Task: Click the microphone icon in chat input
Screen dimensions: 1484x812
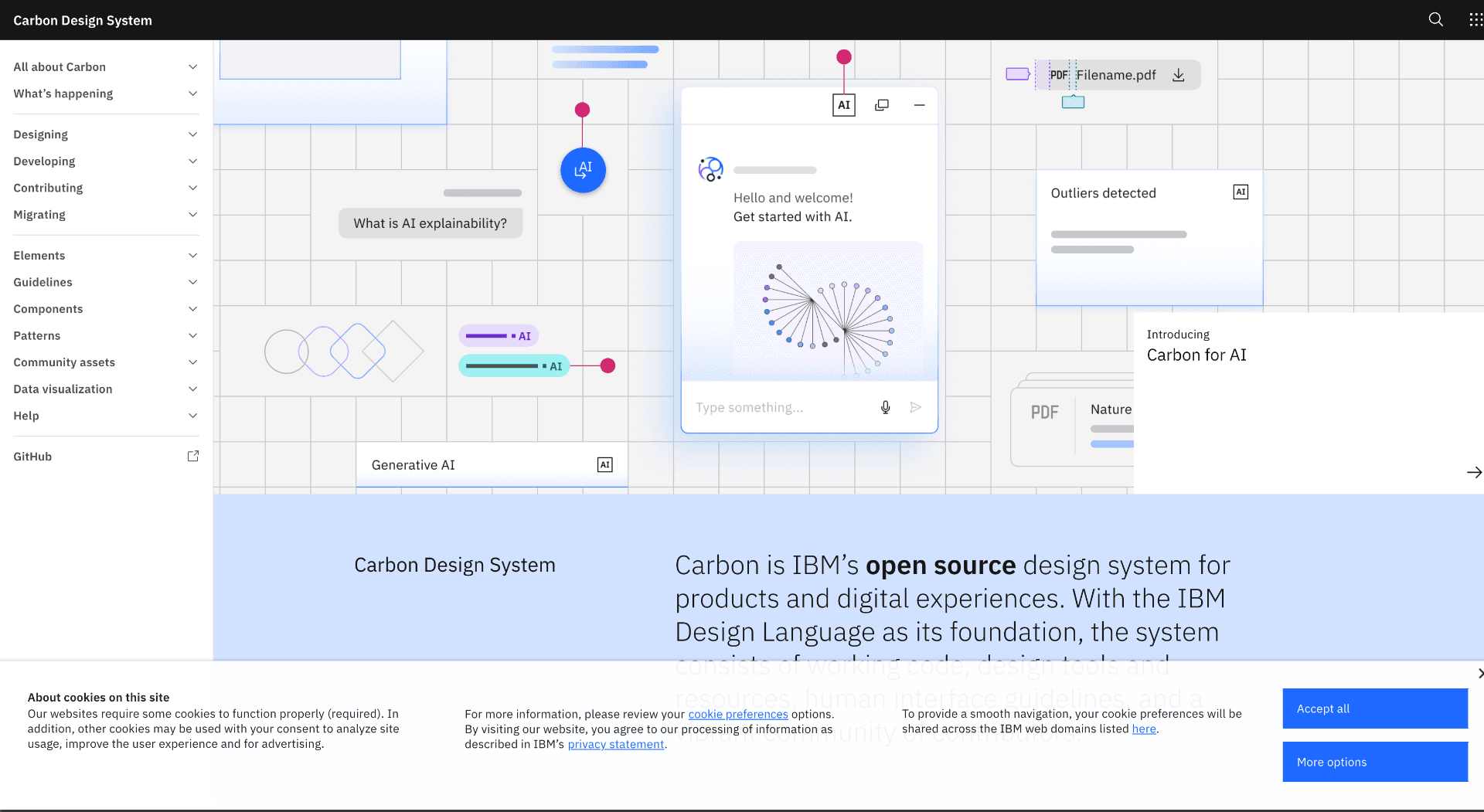Action: tap(886, 407)
